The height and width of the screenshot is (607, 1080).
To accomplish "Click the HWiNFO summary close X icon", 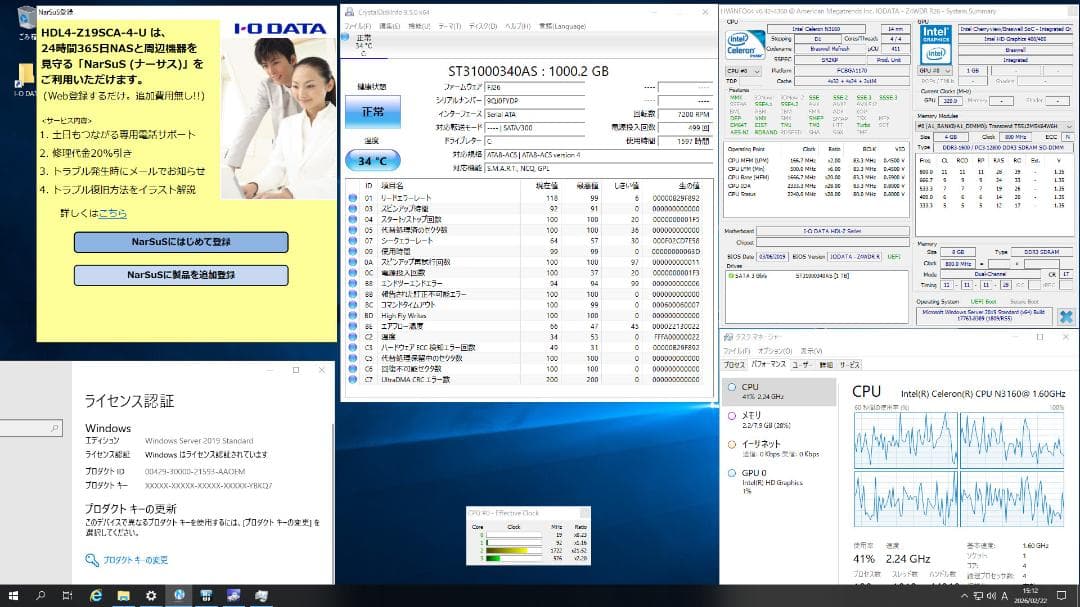I will point(1066,316).
